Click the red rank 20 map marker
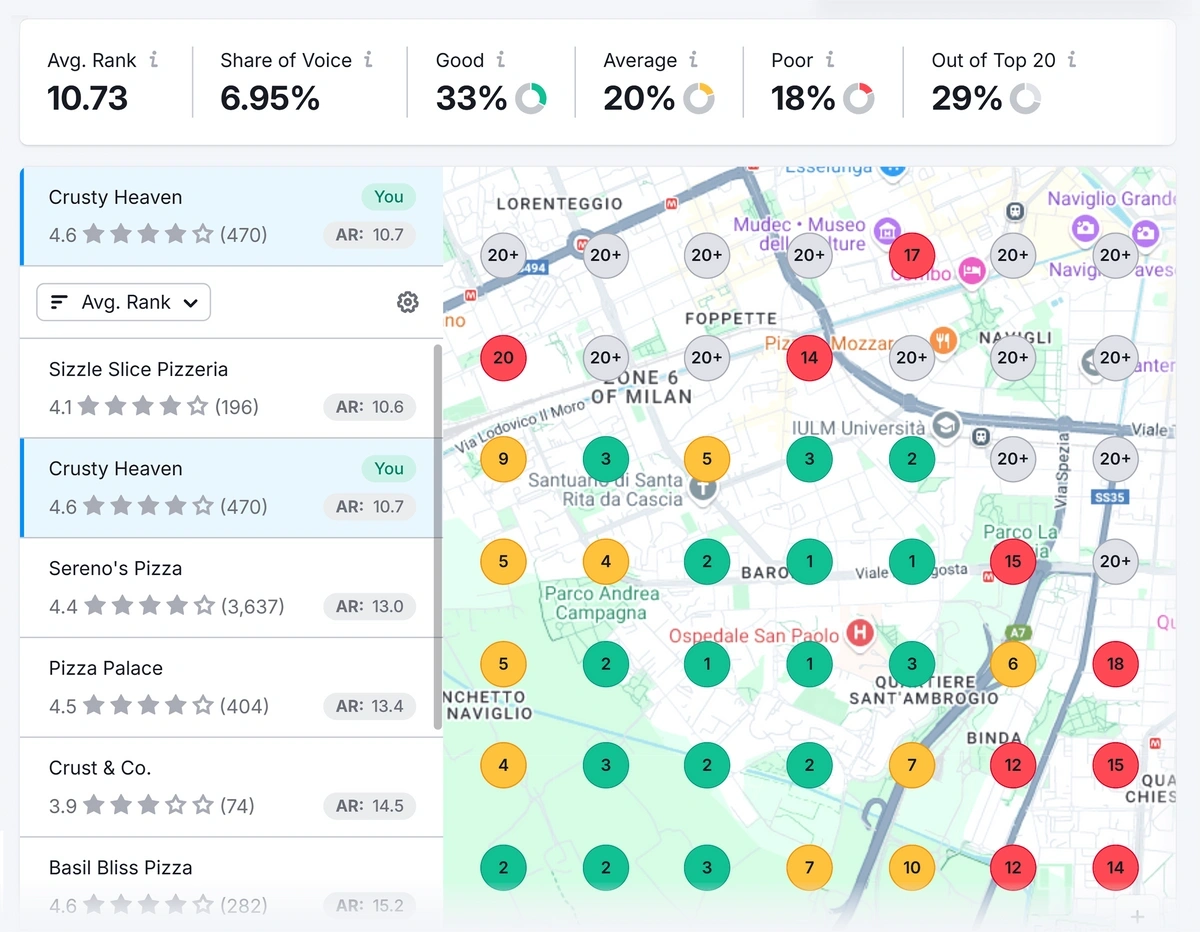The image size is (1200, 932). pyautogui.click(x=503, y=357)
